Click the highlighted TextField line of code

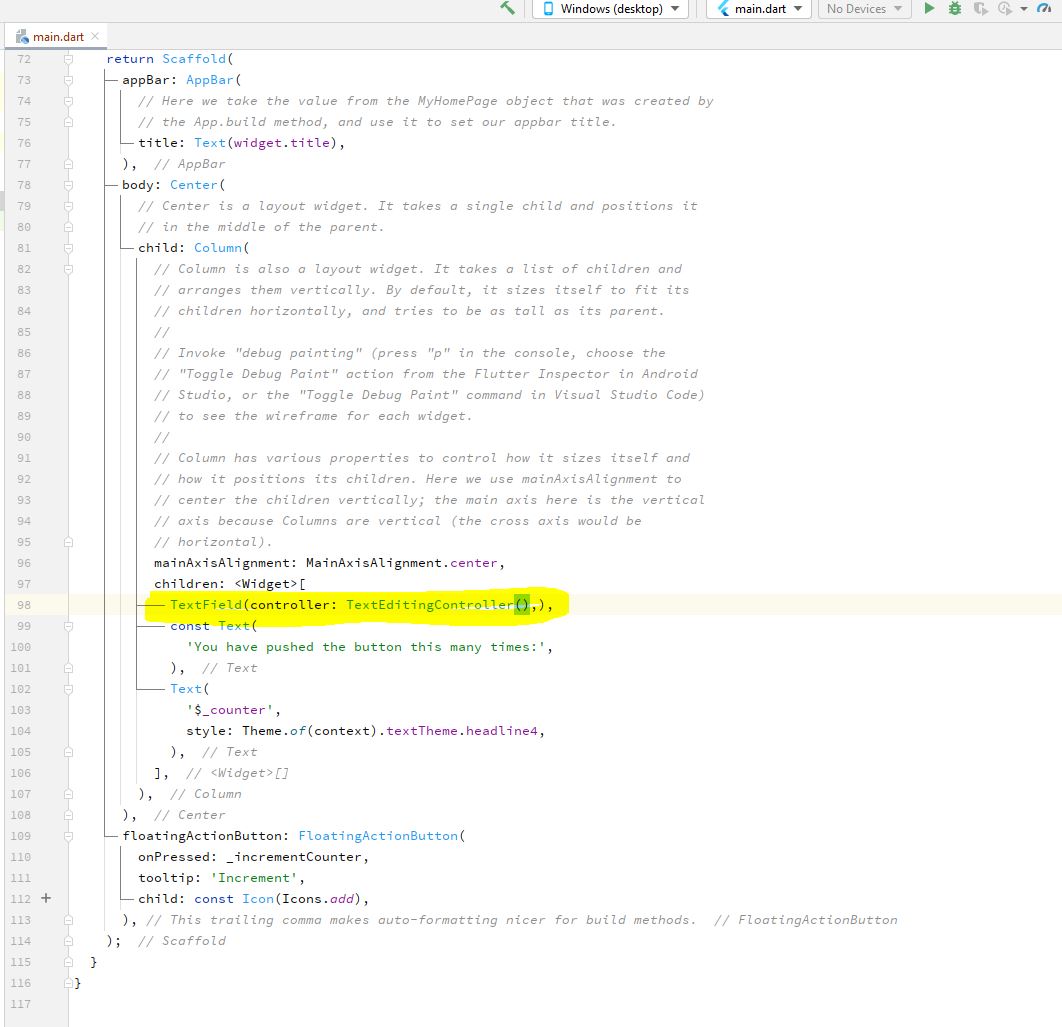pos(350,604)
